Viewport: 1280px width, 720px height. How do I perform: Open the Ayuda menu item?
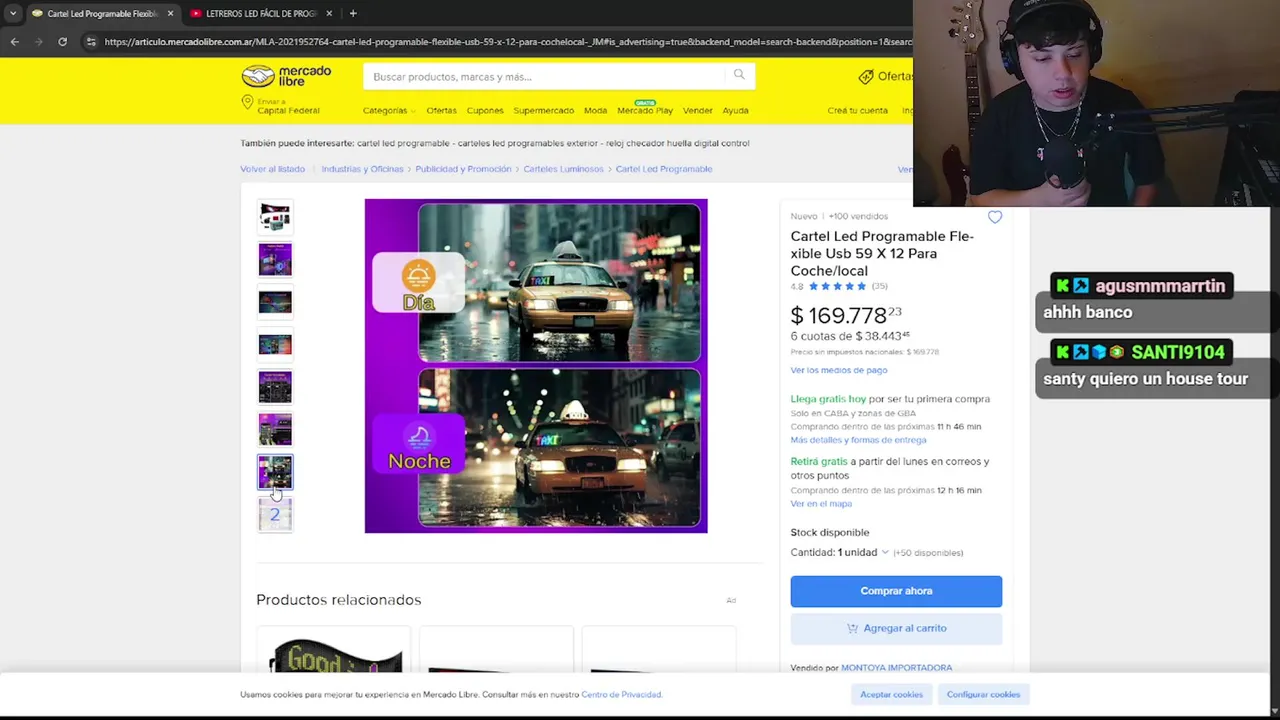click(735, 110)
